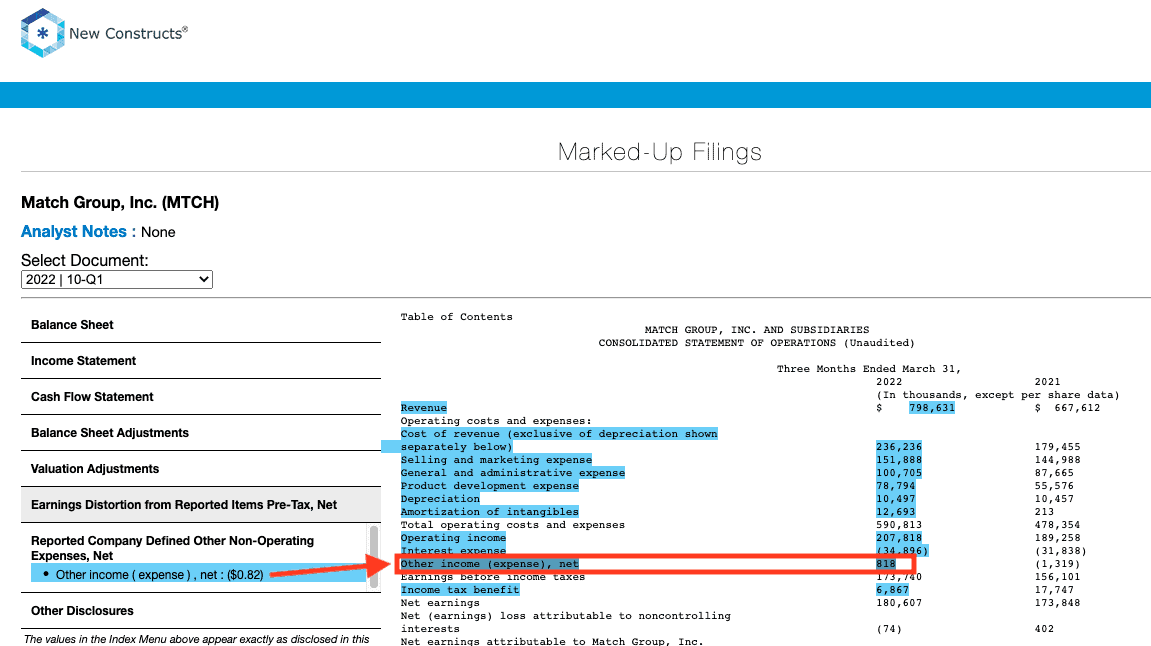This screenshot has width=1151, height=646.
Task: Click the Marked-Up Filings page title
Action: coord(659,152)
